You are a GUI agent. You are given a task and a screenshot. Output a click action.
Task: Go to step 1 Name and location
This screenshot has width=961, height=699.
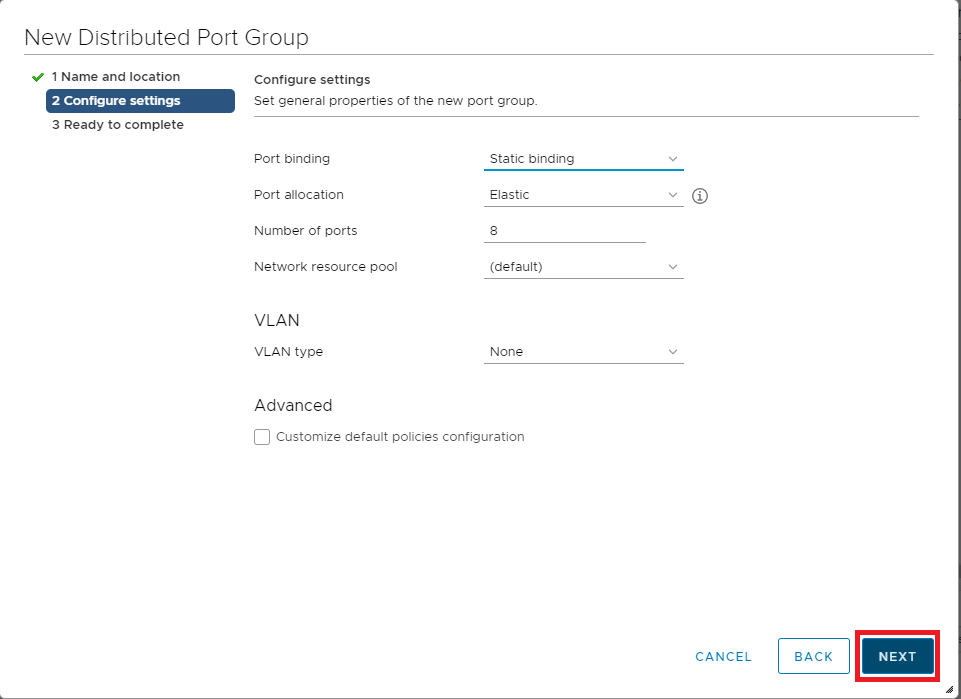[x=116, y=77]
